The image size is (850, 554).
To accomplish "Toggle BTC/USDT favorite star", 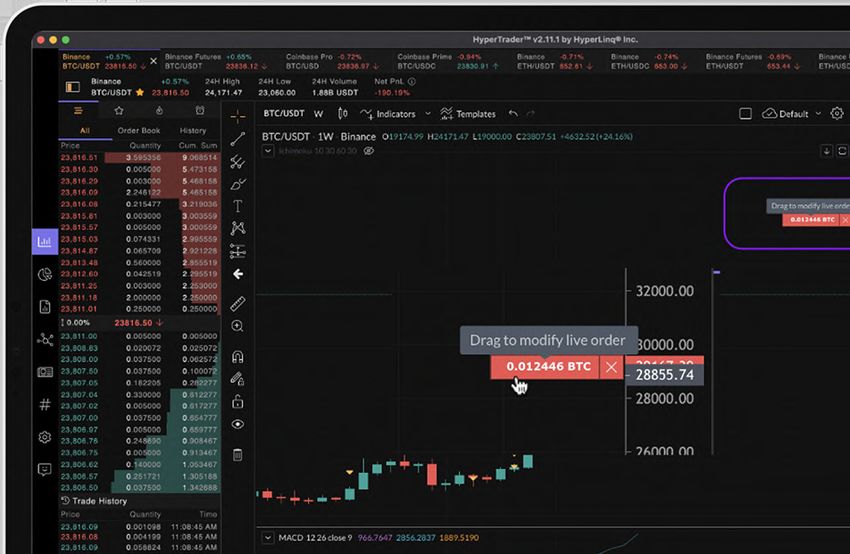I will tap(140, 92).
